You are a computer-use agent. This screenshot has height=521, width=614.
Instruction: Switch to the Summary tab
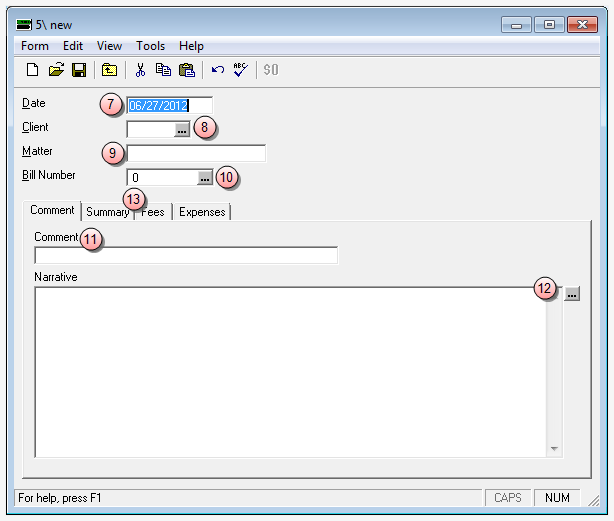coord(108,212)
